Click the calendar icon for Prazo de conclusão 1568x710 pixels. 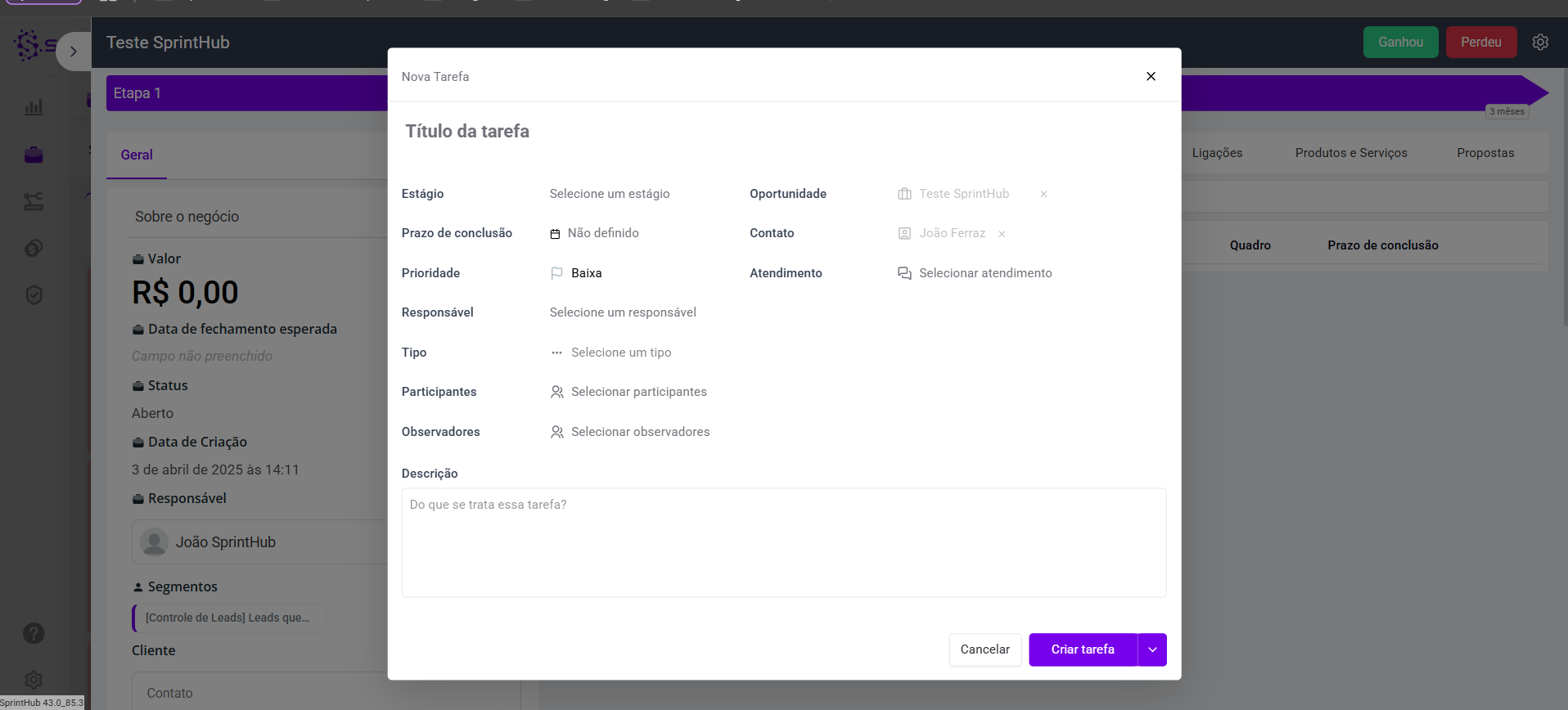coord(555,234)
